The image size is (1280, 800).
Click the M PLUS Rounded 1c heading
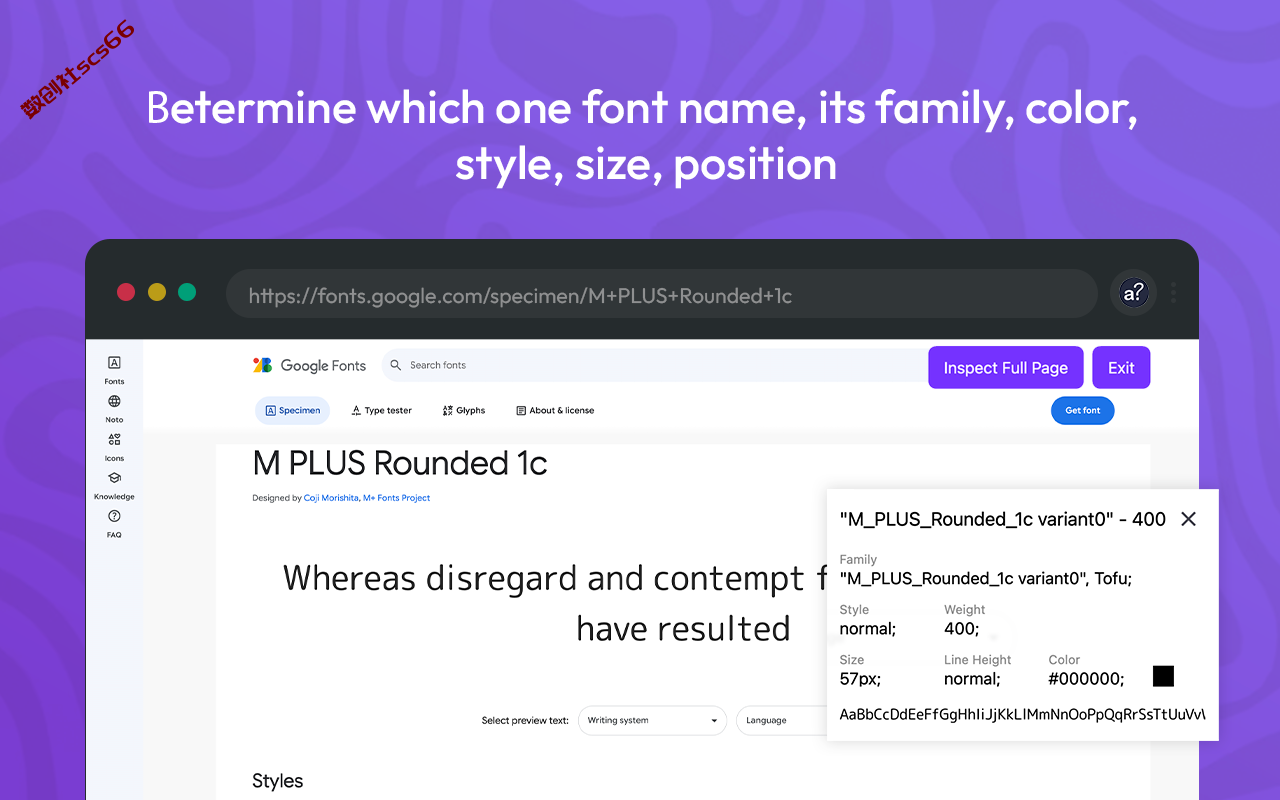400,463
